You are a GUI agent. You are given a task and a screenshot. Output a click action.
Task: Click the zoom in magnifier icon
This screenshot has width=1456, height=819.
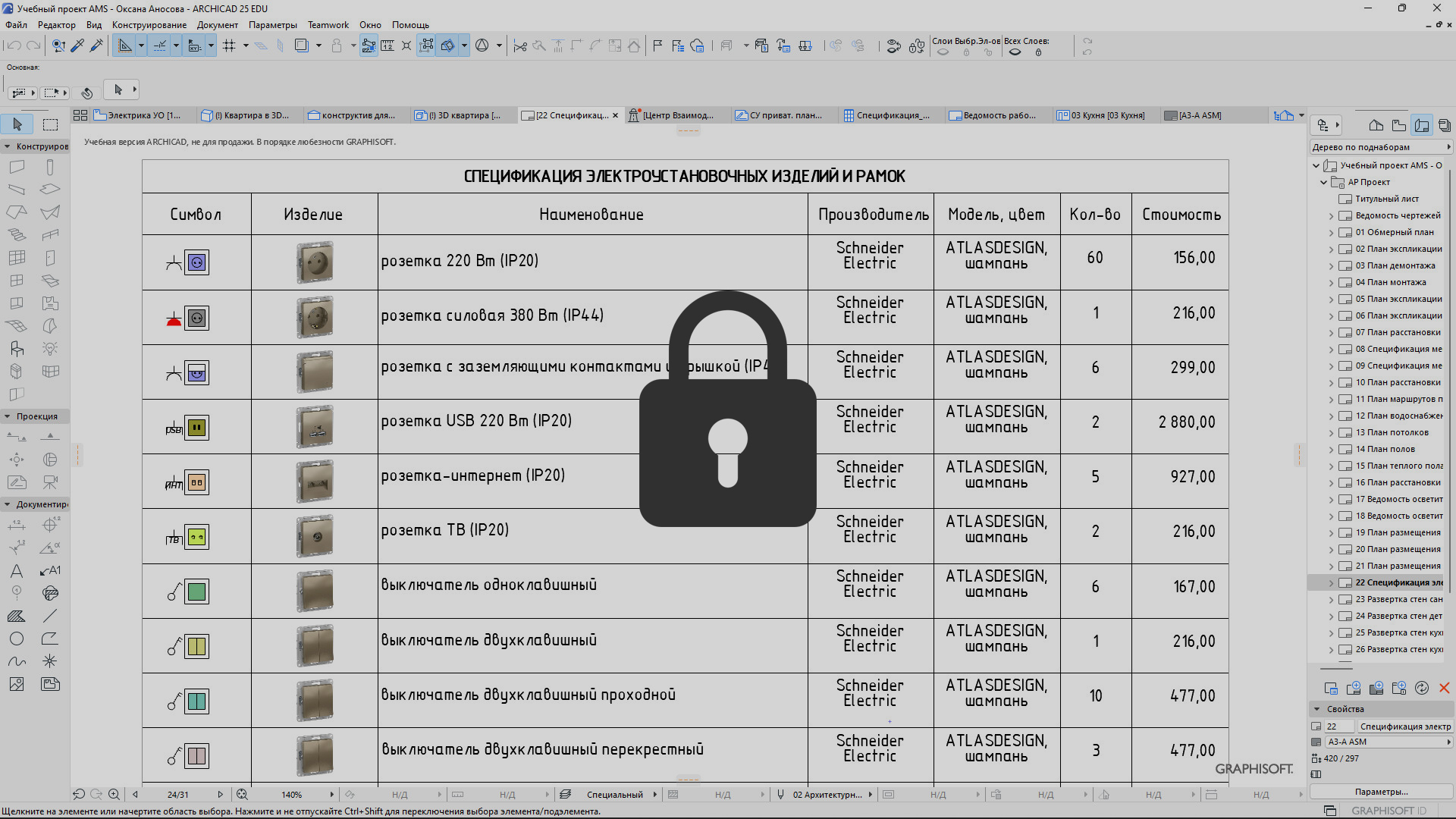click(114, 794)
